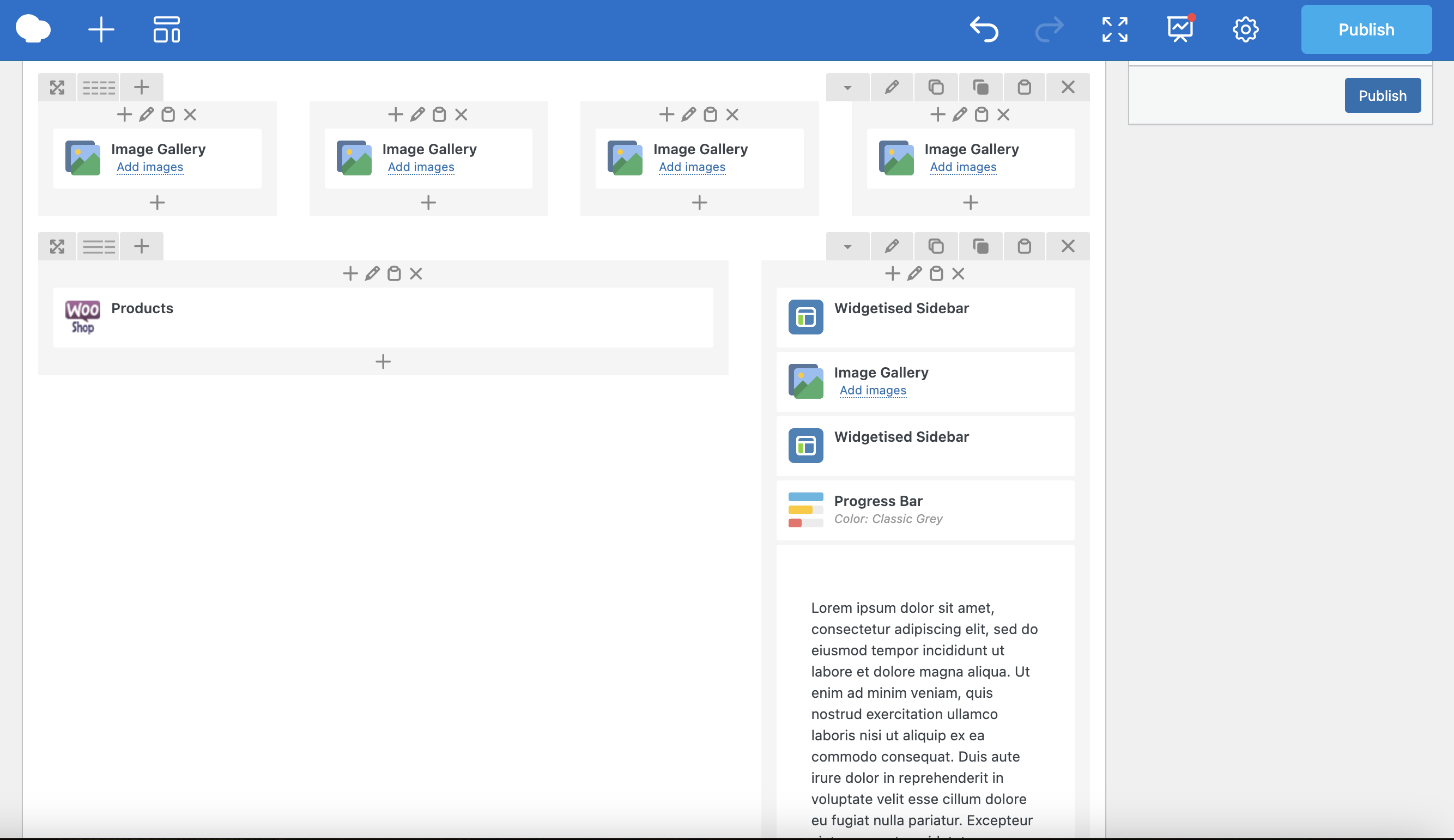1454x840 pixels.
Task: Click light blue Publish button in header
Action: (x=1366, y=29)
